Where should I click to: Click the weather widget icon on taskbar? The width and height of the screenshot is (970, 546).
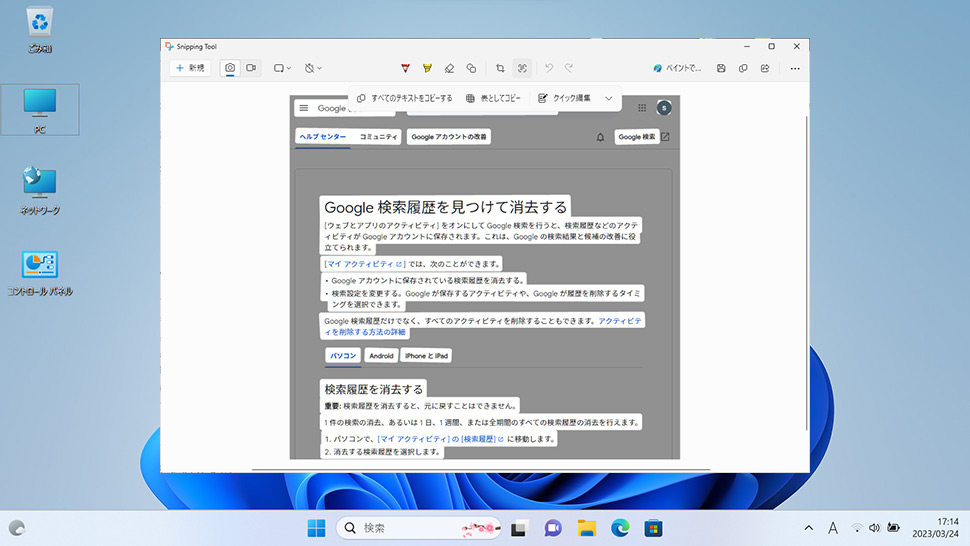coord(17,528)
